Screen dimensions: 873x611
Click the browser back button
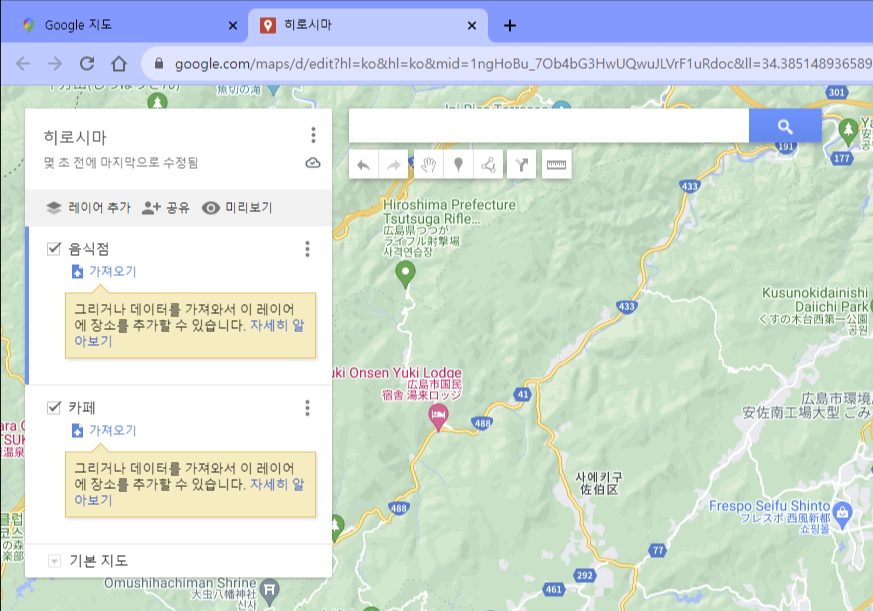(23, 63)
